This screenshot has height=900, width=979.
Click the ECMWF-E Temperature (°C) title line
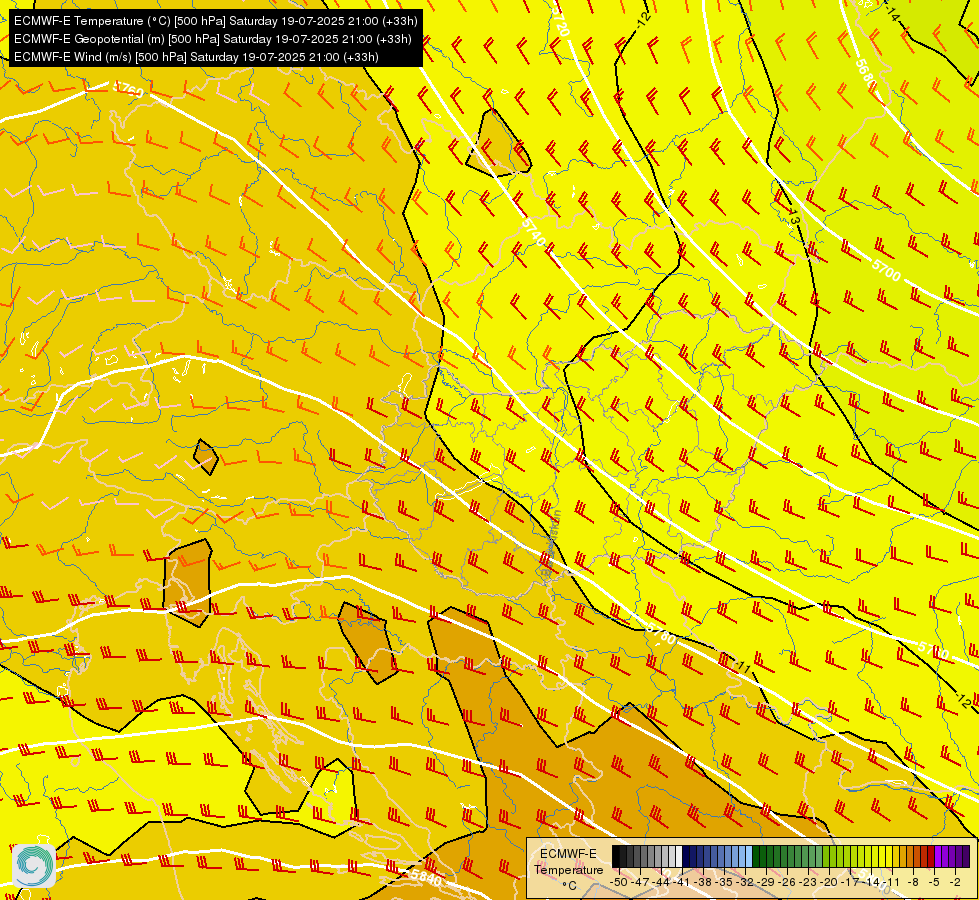[215, 21]
